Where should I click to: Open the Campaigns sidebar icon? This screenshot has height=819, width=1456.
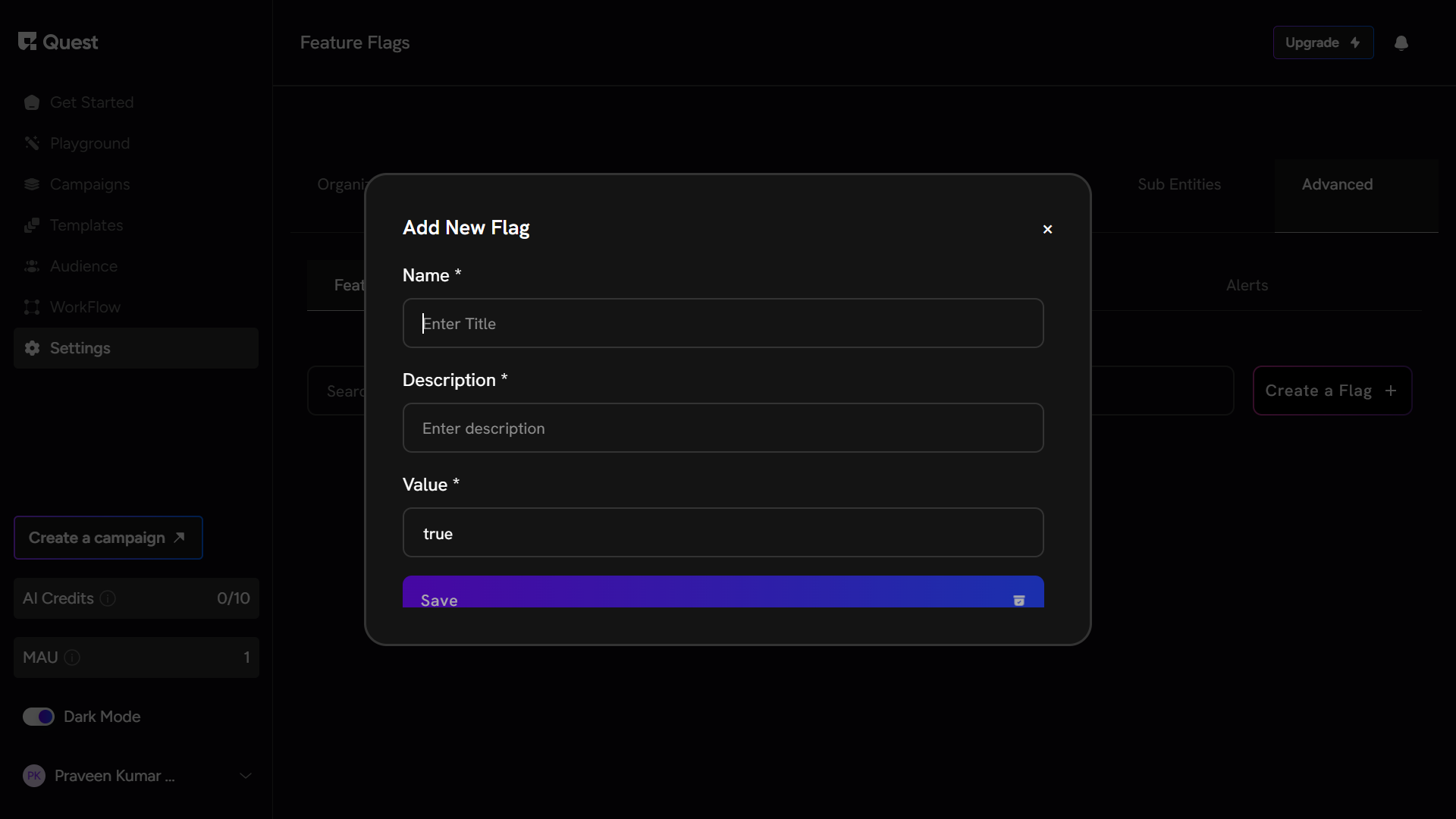click(x=32, y=184)
